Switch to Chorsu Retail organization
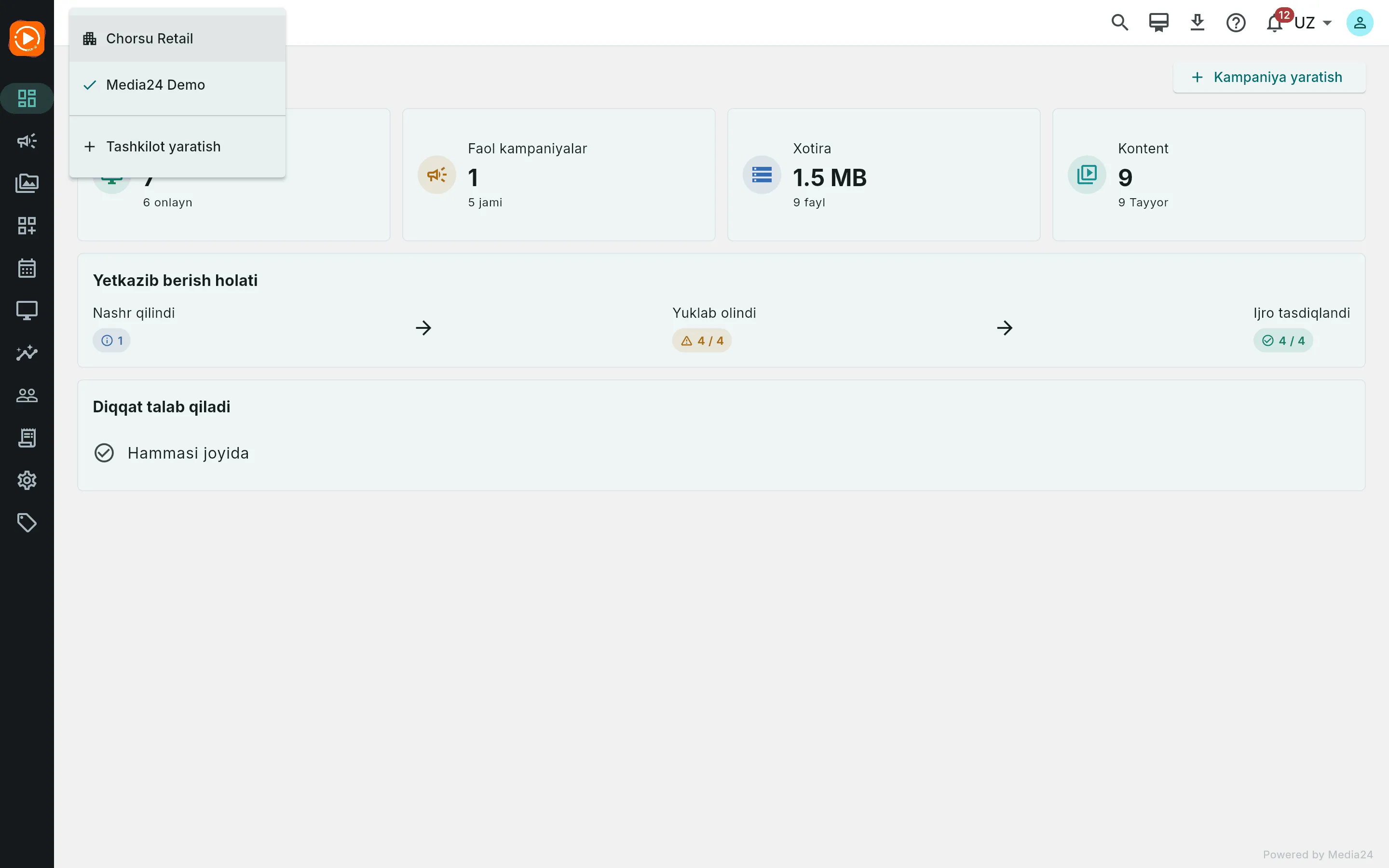1389x868 pixels. point(177,39)
